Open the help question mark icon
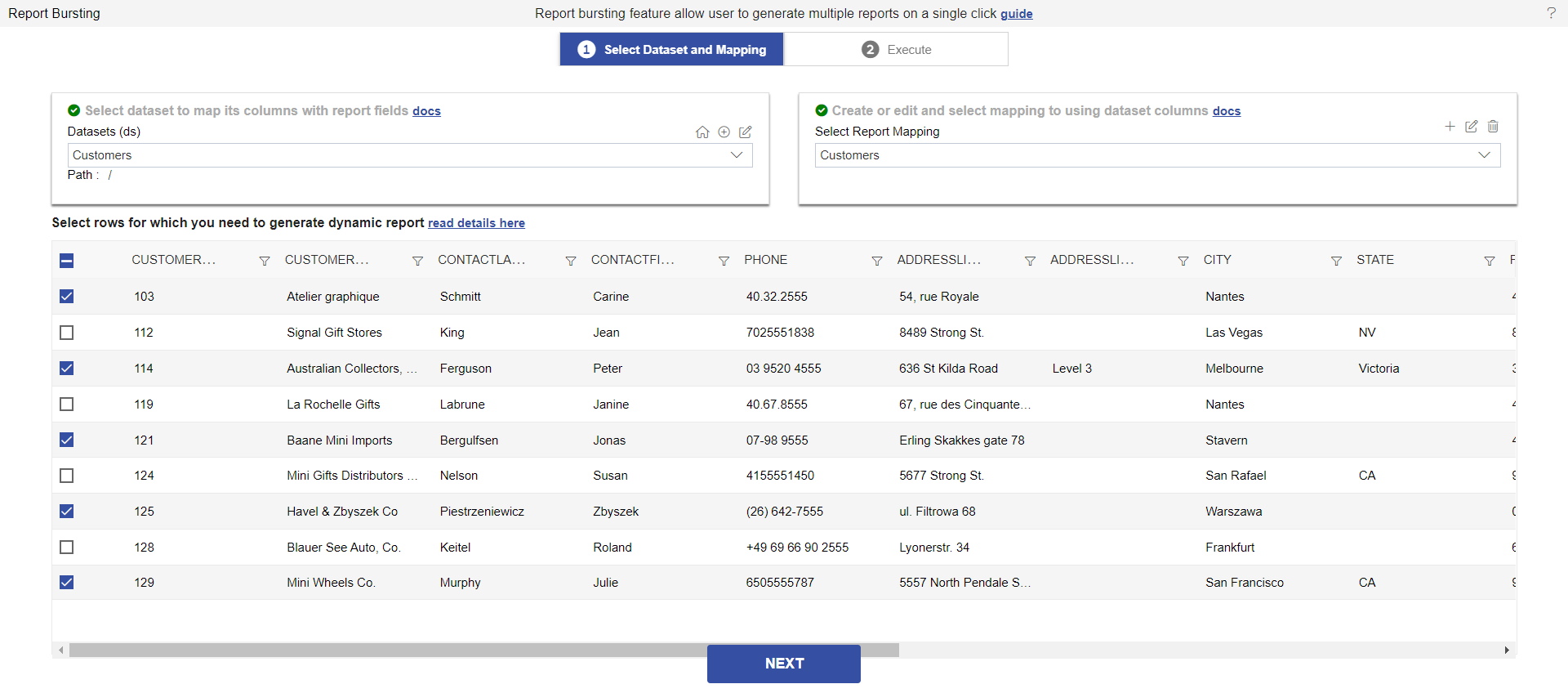This screenshot has height=693, width=1568. coord(1551,13)
